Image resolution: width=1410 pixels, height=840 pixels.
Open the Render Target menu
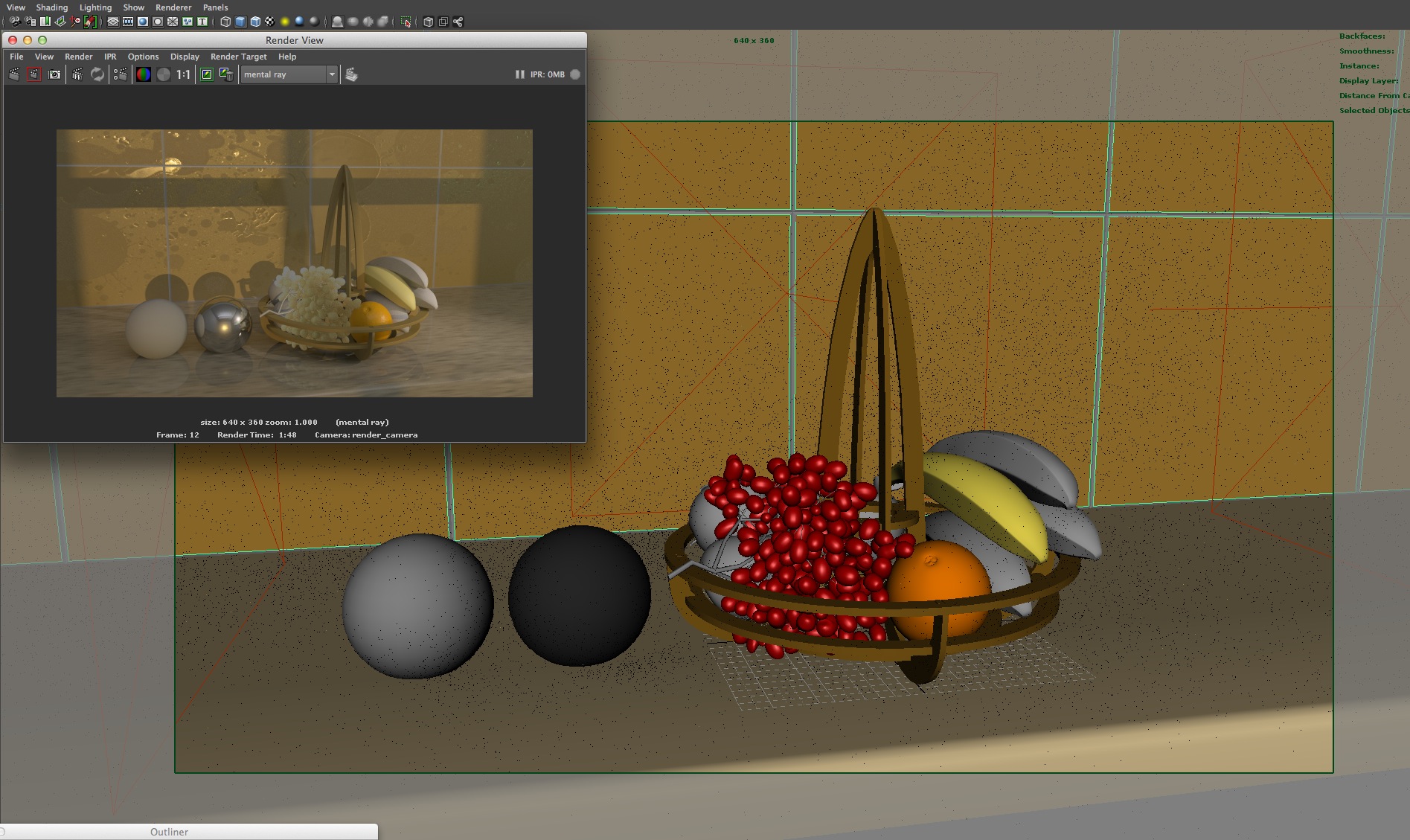pyautogui.click(x=238, y=57)
